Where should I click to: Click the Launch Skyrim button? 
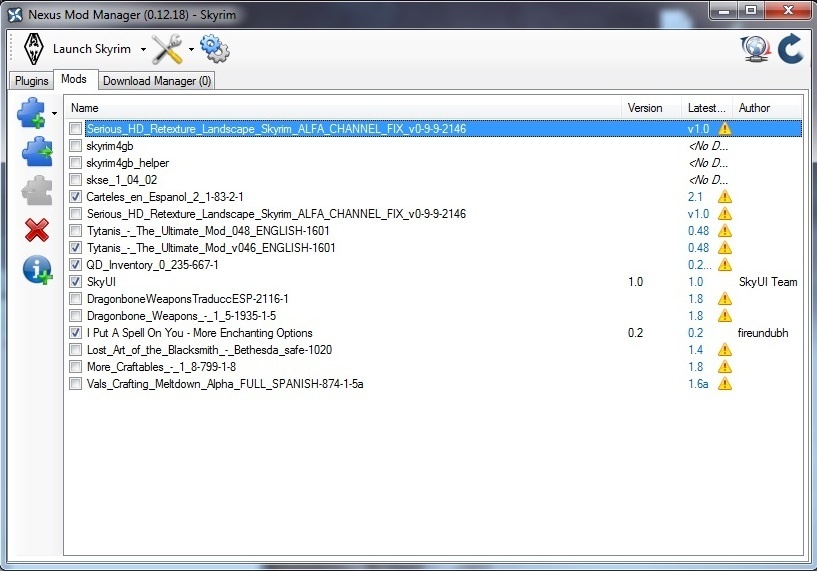(77, 49)
